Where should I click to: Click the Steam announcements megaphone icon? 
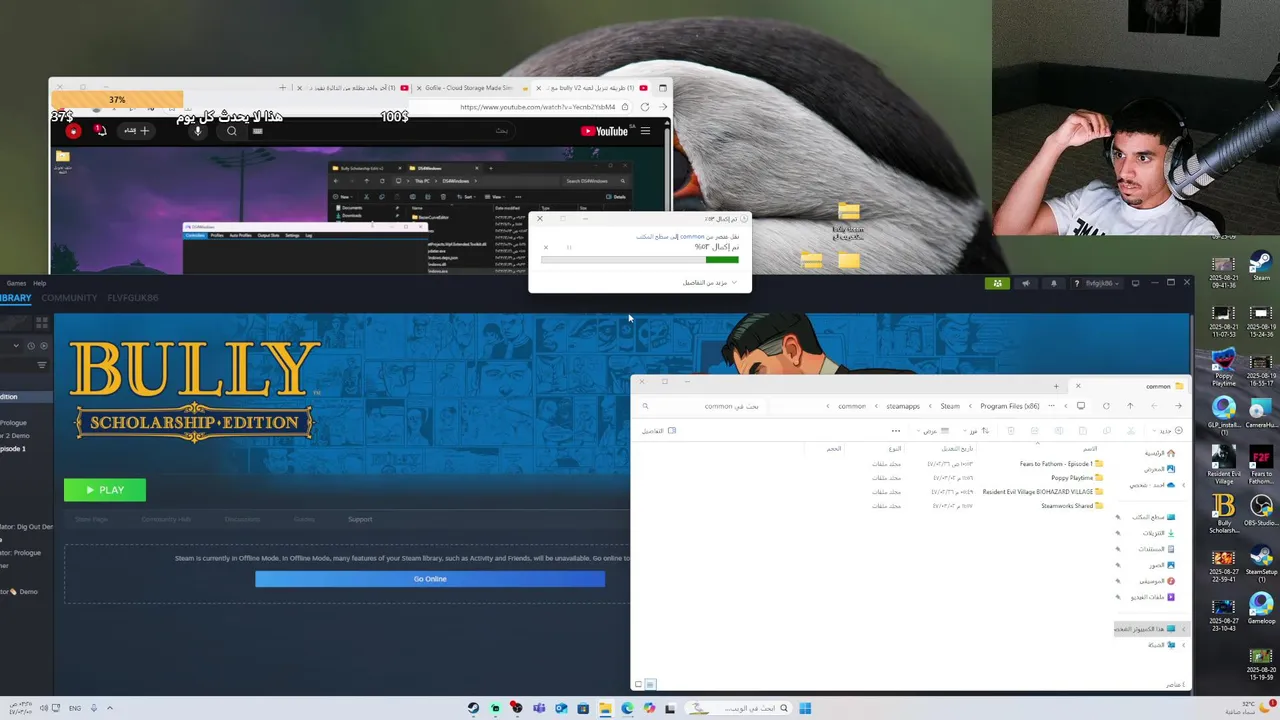point(1025,283)
